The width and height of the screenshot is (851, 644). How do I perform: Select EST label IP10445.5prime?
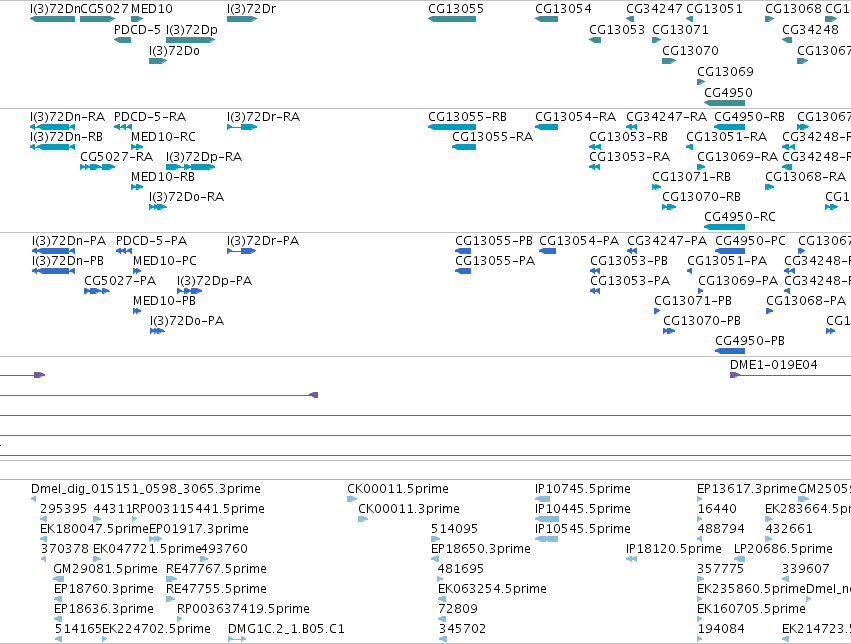583,509
